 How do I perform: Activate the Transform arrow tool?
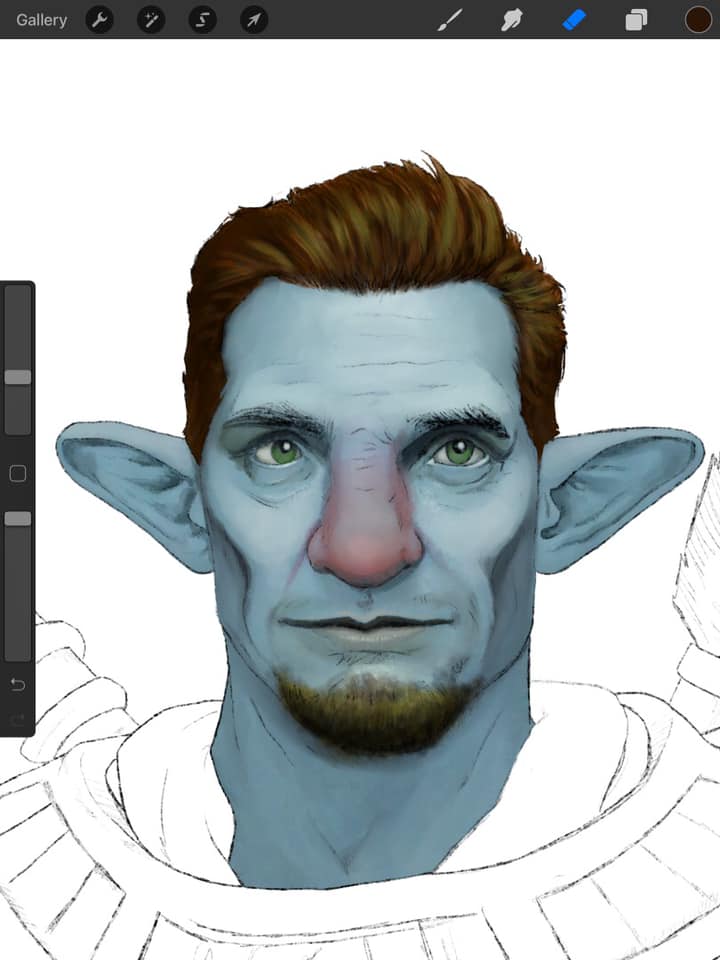click(254, 20)
